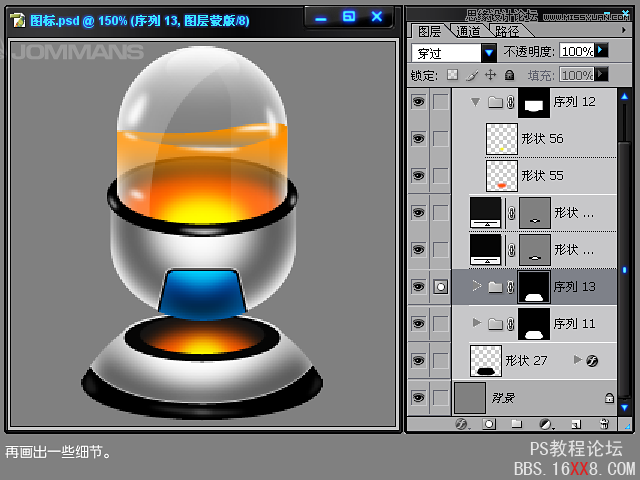
Task: Open the opacity slider arrow
Action: pos(601,50)
